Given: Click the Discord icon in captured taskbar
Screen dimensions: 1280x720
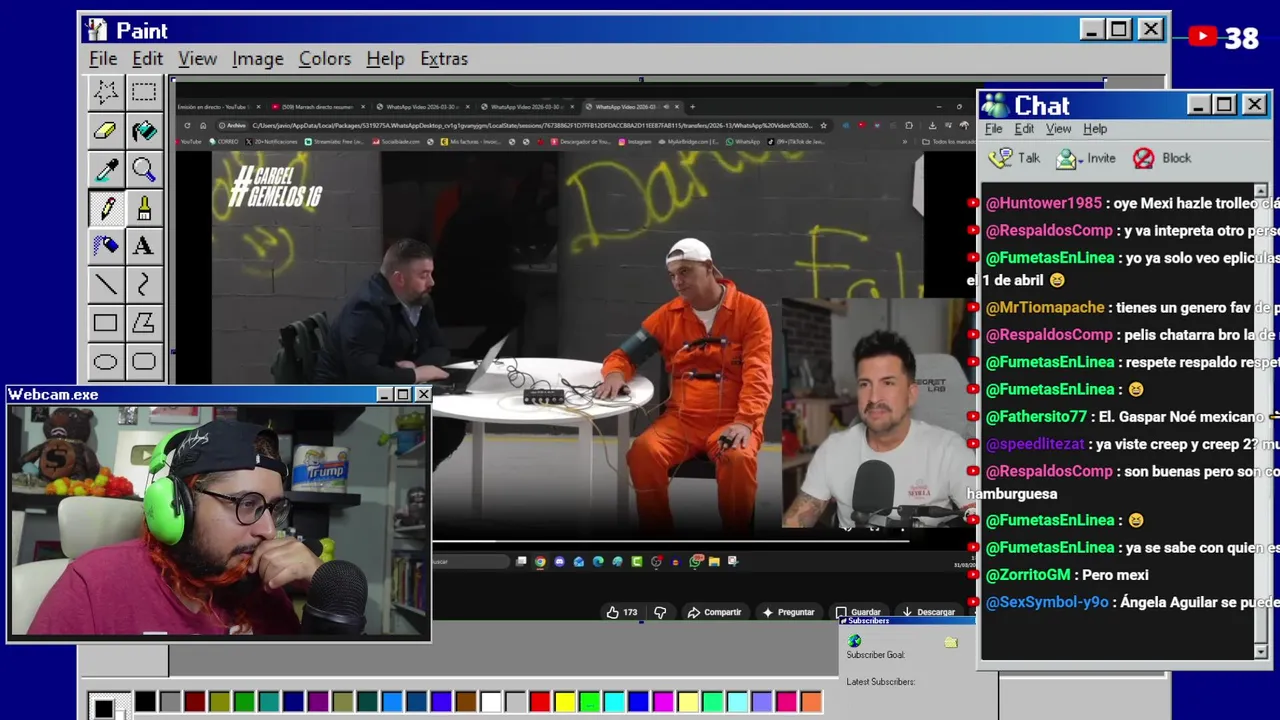Looking at the screenshot, I should (x=560, y=562).
